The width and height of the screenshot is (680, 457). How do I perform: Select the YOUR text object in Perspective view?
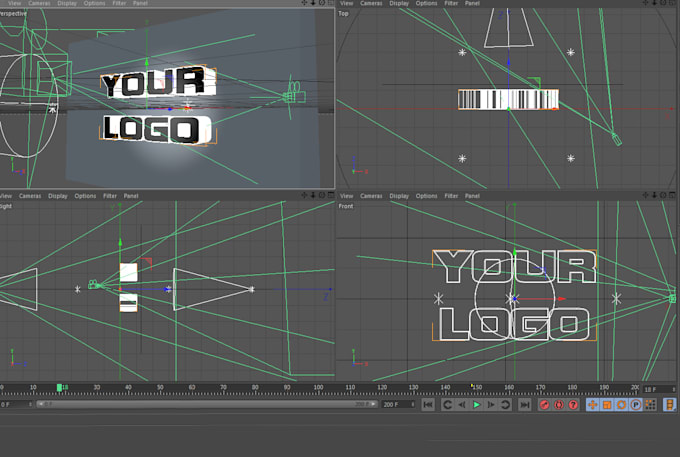pos(158,82)
